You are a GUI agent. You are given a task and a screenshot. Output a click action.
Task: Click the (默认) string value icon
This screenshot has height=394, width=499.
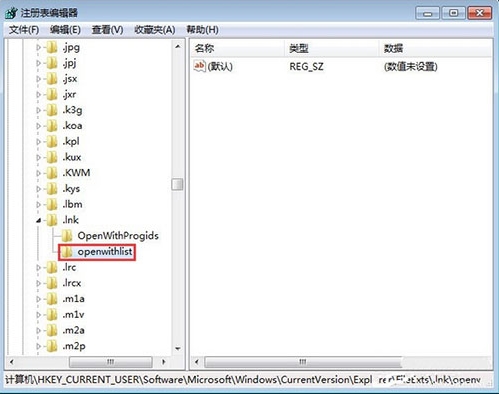(x=199, y=66)
